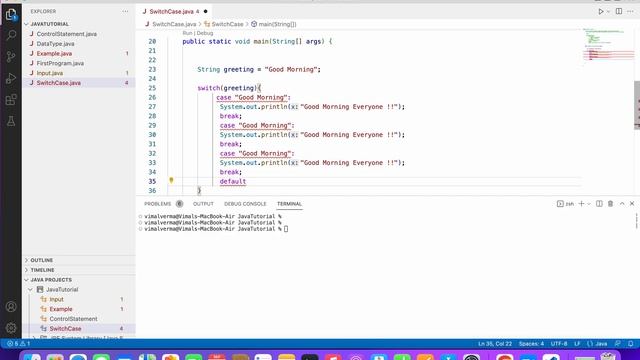Split the editor to the right
The image size is (640, 360).
tap(619, 11)
